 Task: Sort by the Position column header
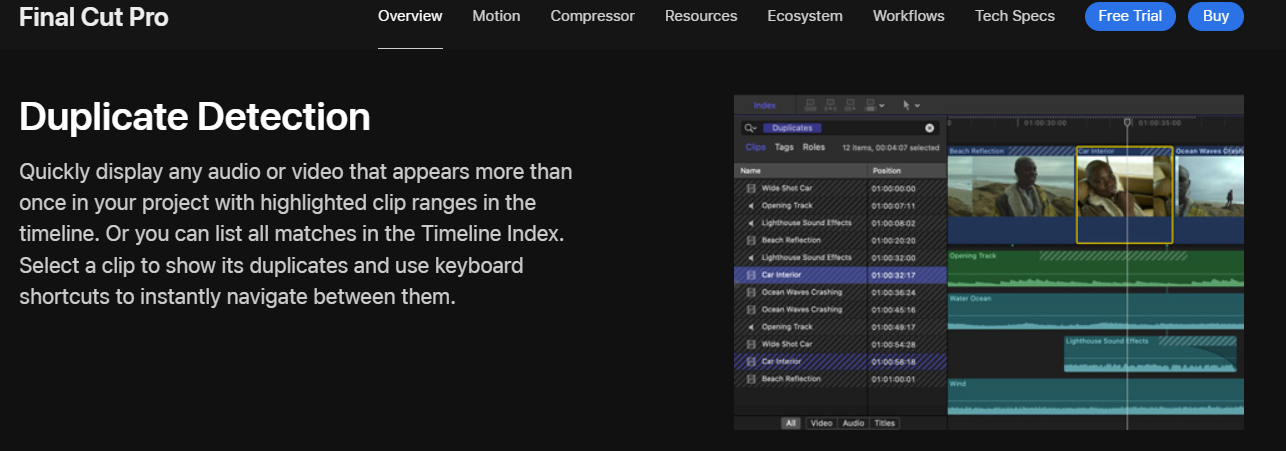[886, 171]
